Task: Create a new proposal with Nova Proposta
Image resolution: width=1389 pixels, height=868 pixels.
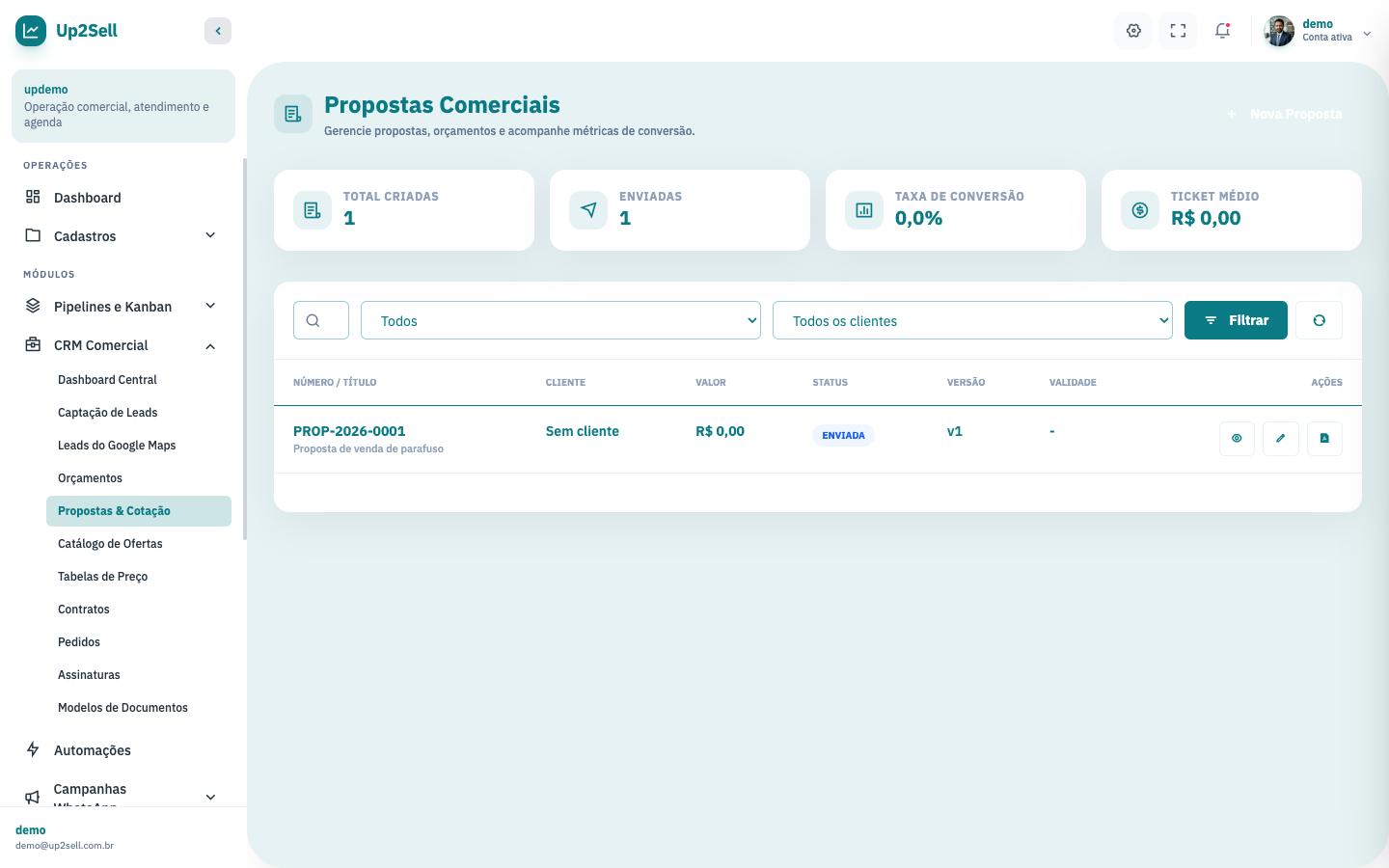Action: point(1284,114)
